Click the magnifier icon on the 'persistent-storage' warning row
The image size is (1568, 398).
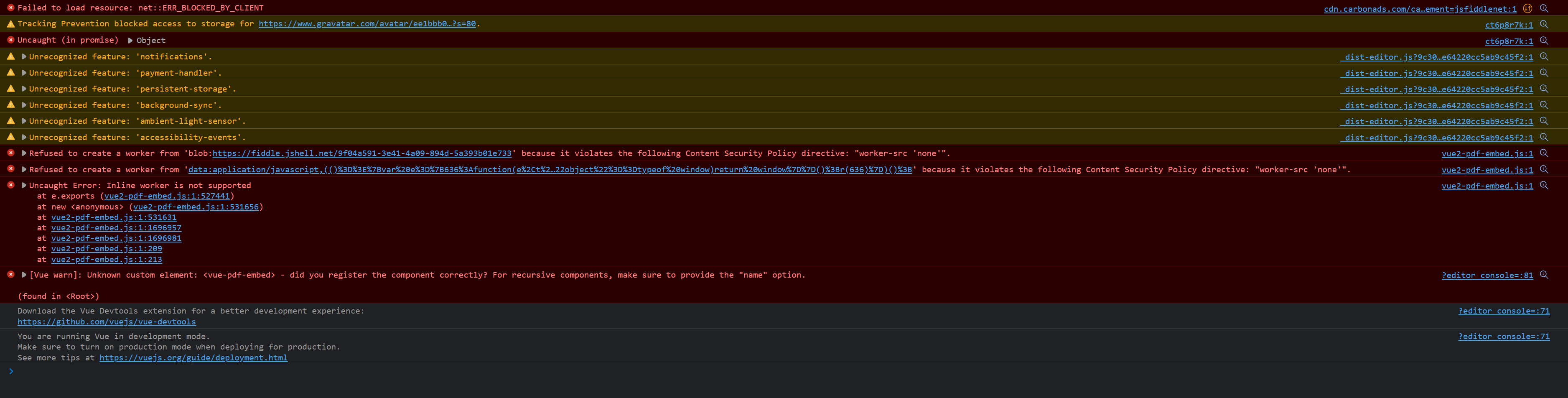1544,89
